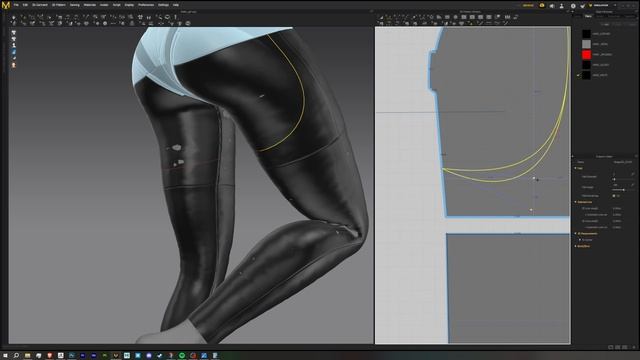
Task: Select the Simulate arrow icon in 3D toolbar
Action: [14, 17]
